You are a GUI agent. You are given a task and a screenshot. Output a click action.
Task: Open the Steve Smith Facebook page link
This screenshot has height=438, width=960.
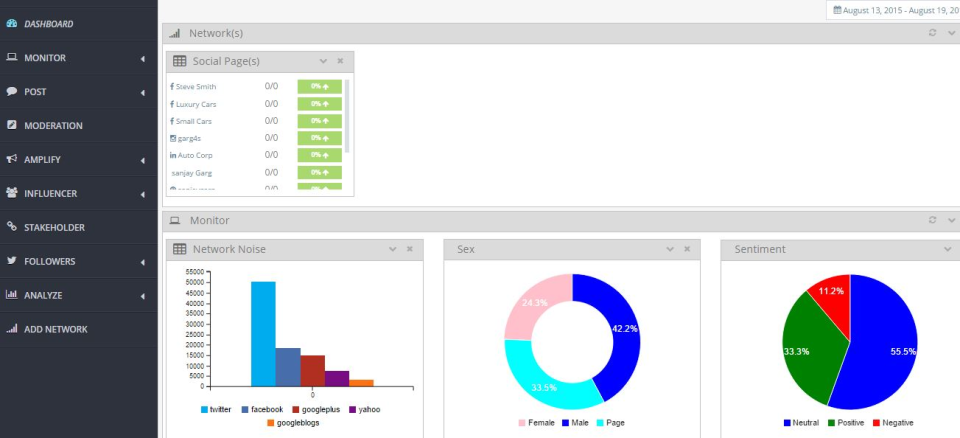[x=195, y=87]
